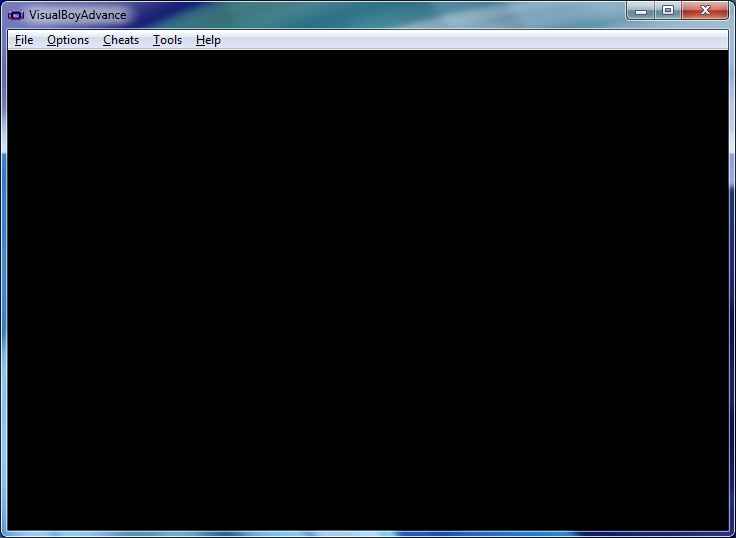Open the Cheats menu
The image size is (736, 538).
pos(121,40)
